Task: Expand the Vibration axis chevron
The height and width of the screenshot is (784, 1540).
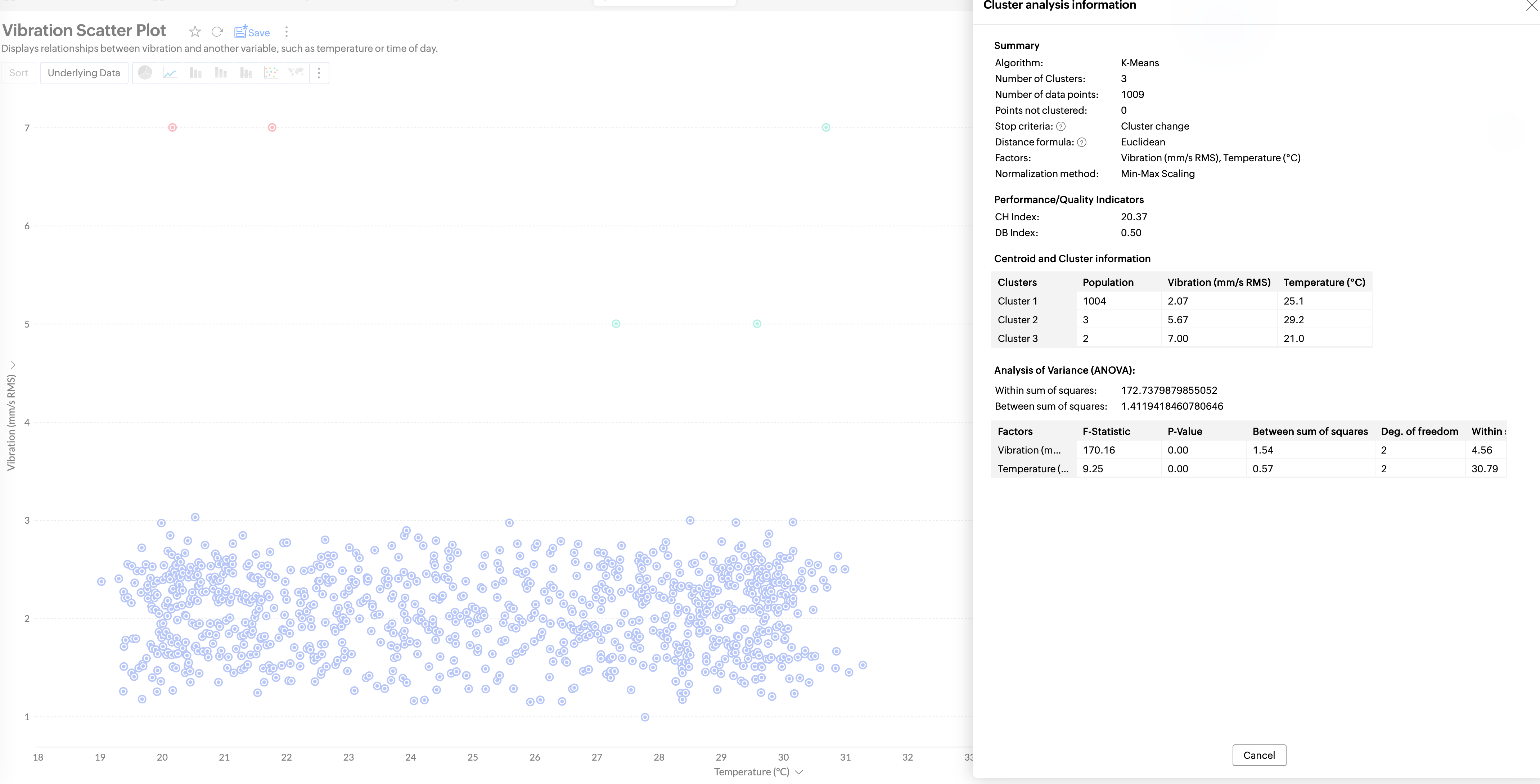Action: point(13,365)
